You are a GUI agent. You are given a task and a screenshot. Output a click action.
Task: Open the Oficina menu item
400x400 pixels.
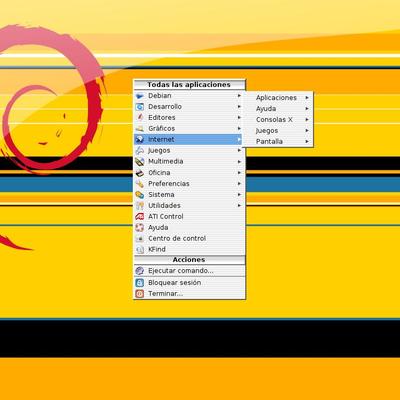tap(189, 173)
